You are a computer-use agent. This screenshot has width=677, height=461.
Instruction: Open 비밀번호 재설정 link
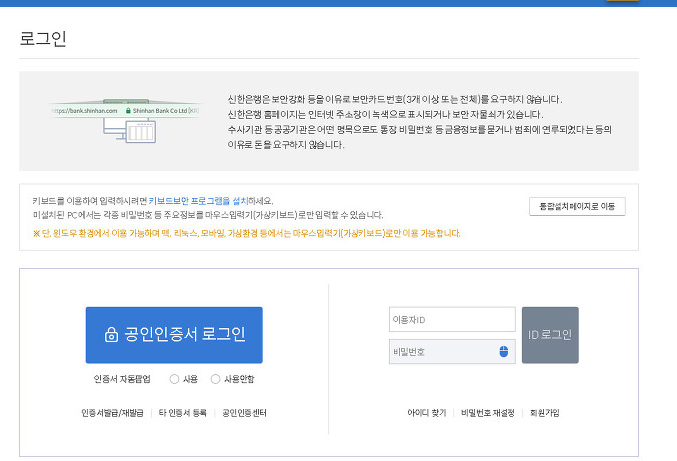click(x=488, y=413)
